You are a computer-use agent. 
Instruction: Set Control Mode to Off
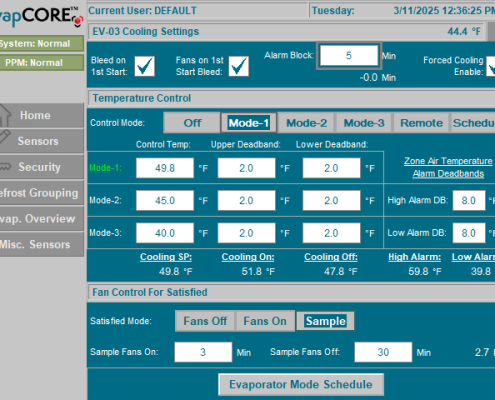(192, 123)
